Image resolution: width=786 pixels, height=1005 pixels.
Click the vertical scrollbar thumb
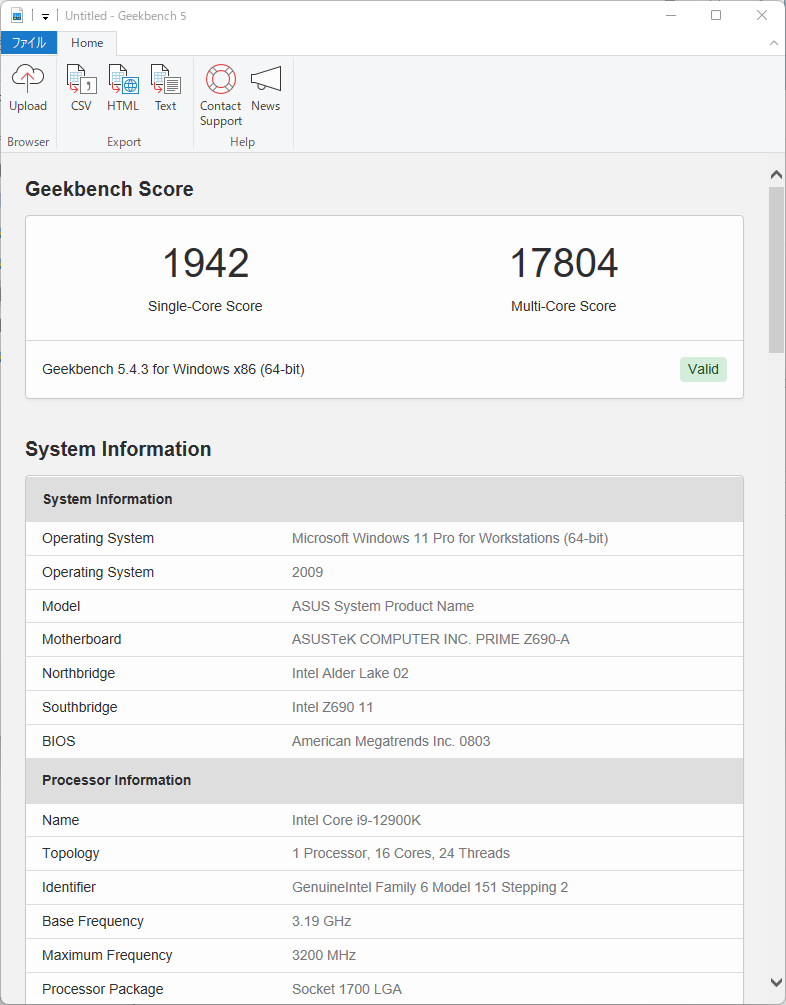(776, 270)
